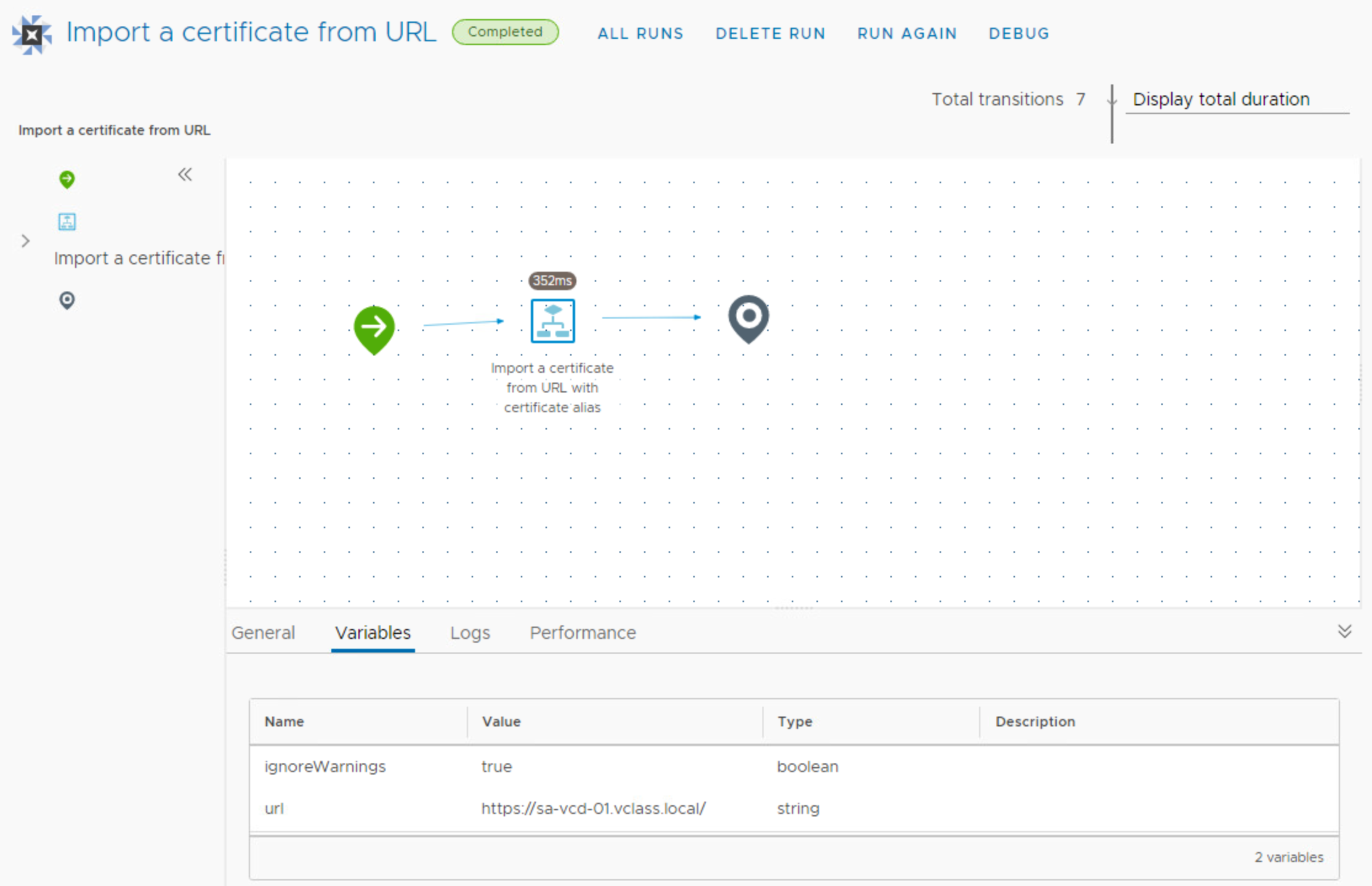The height and width of the screenshot is (886, 1372).
Task: Select the workflow element icon in sidebar
Action: pyautogui.click(x=67, y=221)
